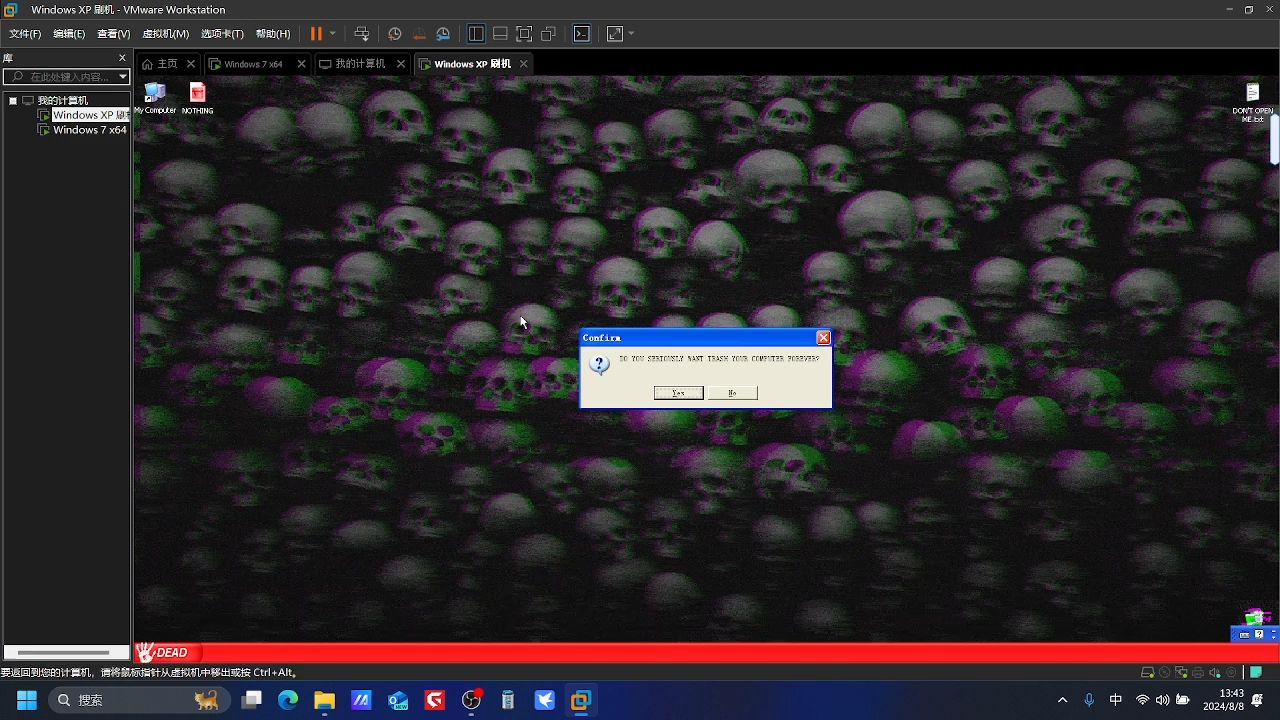Screen dimensions: 1280x720
Task: Enter full screen mode
Action: tap(524, 33)
